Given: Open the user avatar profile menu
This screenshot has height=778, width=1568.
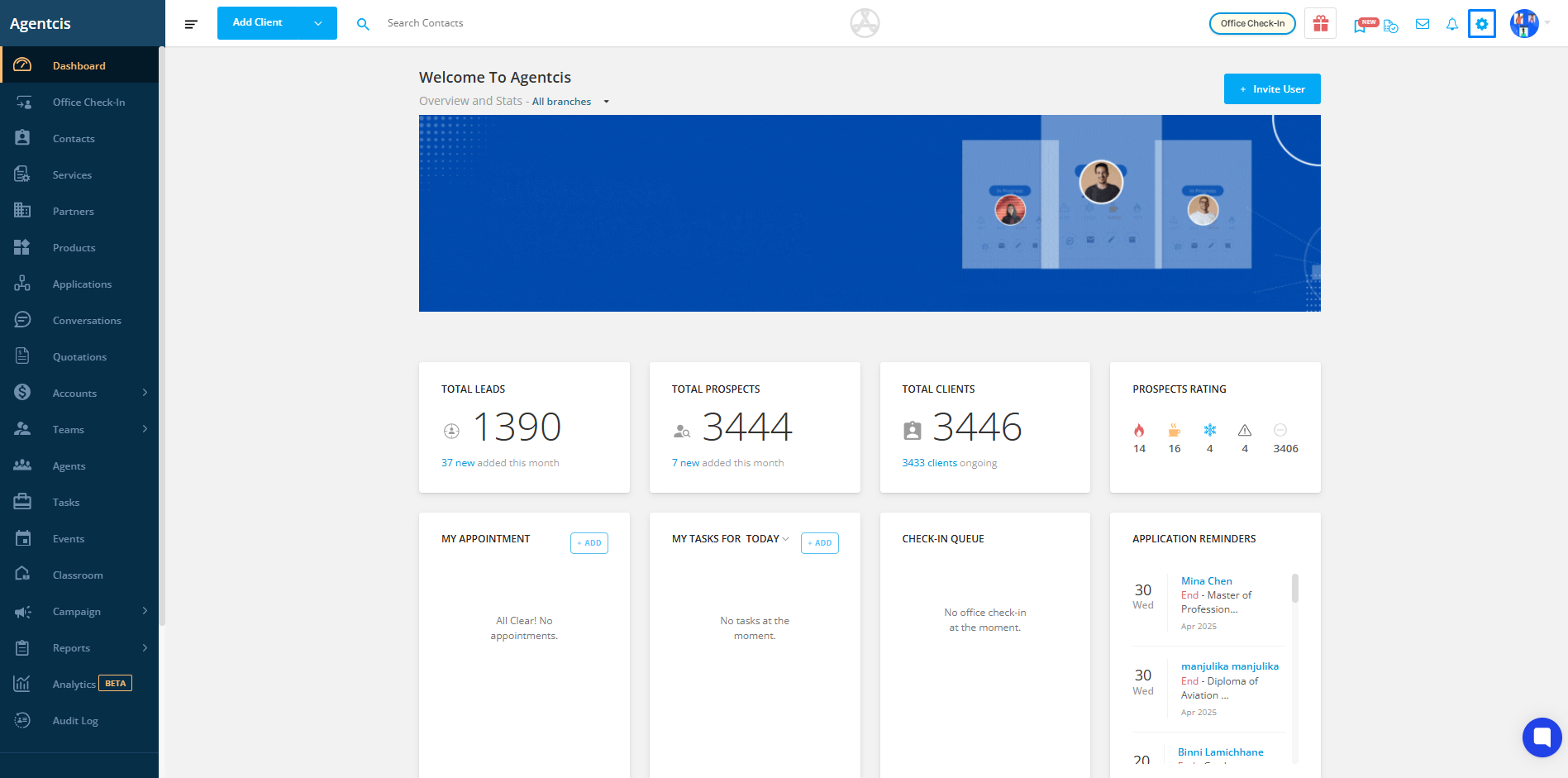Looking at the screenshot, I should pos(1524,23).
